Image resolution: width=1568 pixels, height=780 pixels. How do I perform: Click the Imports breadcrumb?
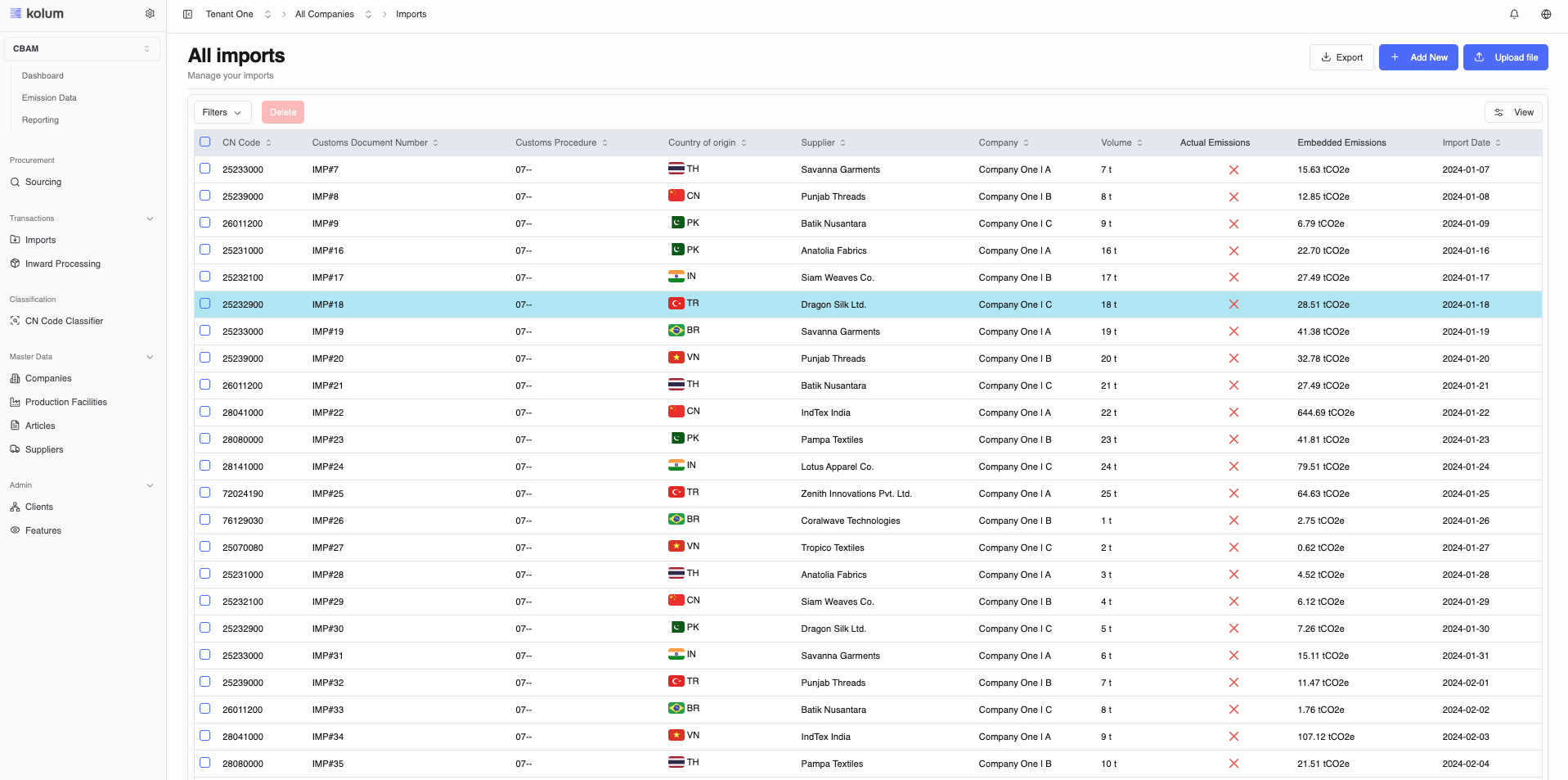(411, 15)
